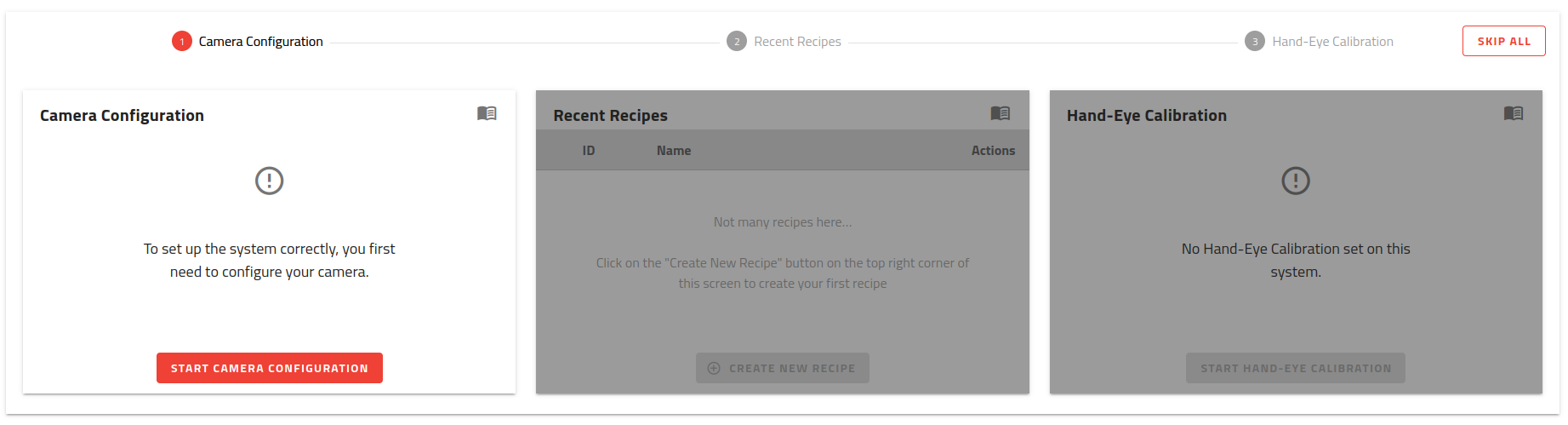This screenshot has width=1568, height=425.
Task: Click the Actions column header in recipes table
Action: click(x=993, y=151)
